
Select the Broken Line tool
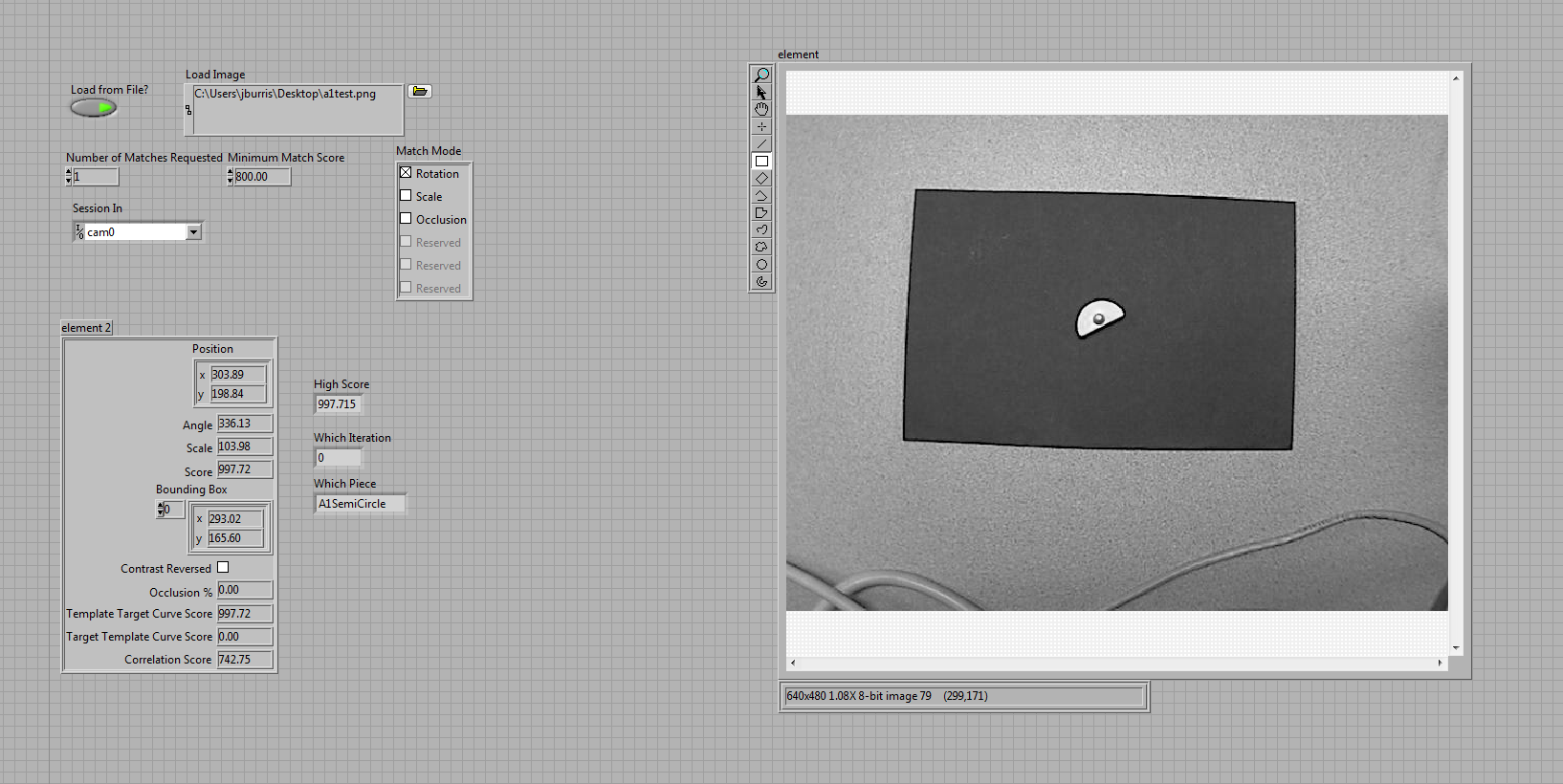(x=761, y=195)
